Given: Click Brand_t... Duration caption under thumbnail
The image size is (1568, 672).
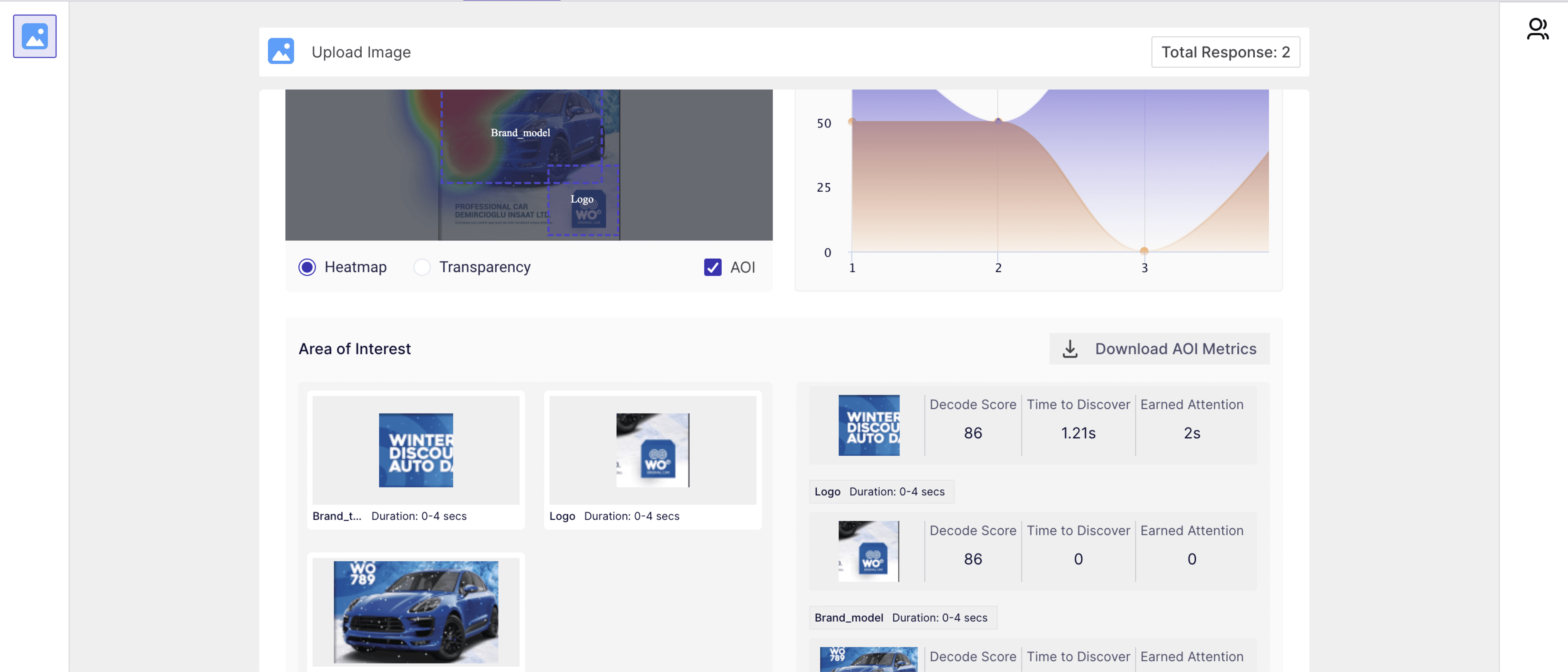Looking at the screenshot, I should (x=389, y=515).
